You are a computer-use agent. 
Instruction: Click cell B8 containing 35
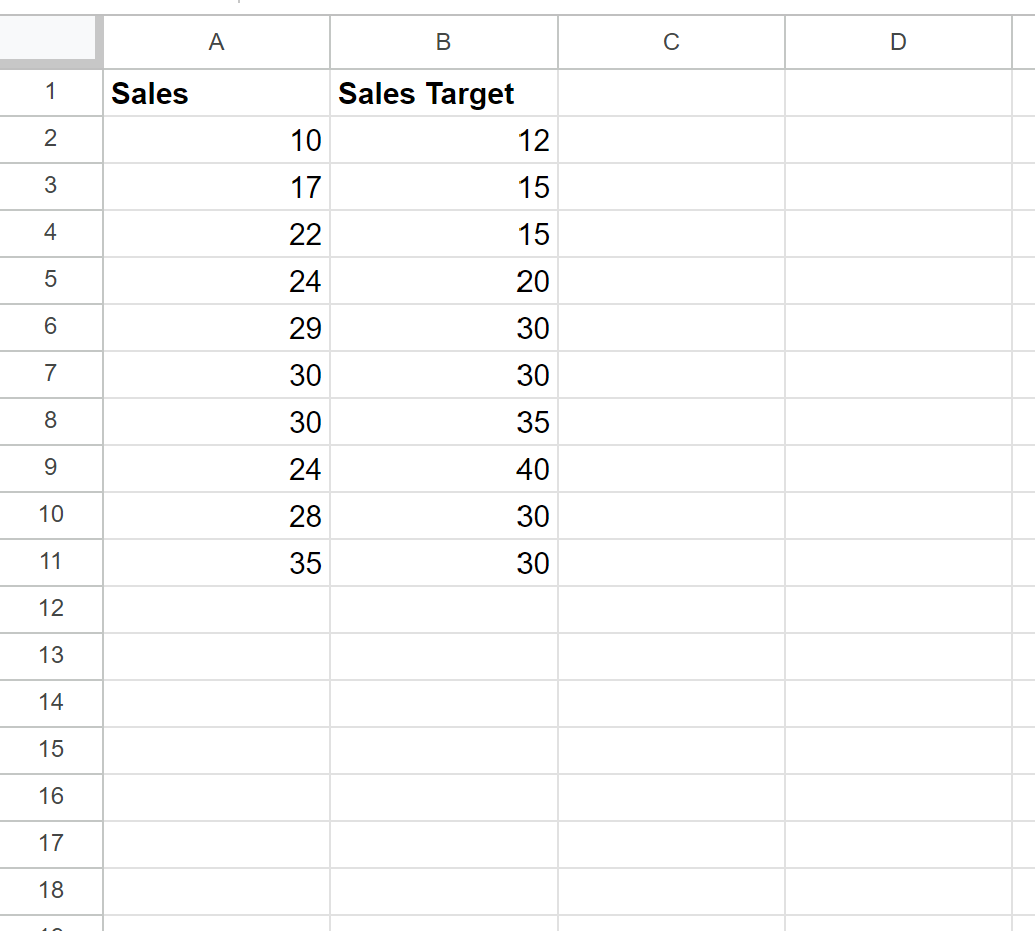coord(444,421)
